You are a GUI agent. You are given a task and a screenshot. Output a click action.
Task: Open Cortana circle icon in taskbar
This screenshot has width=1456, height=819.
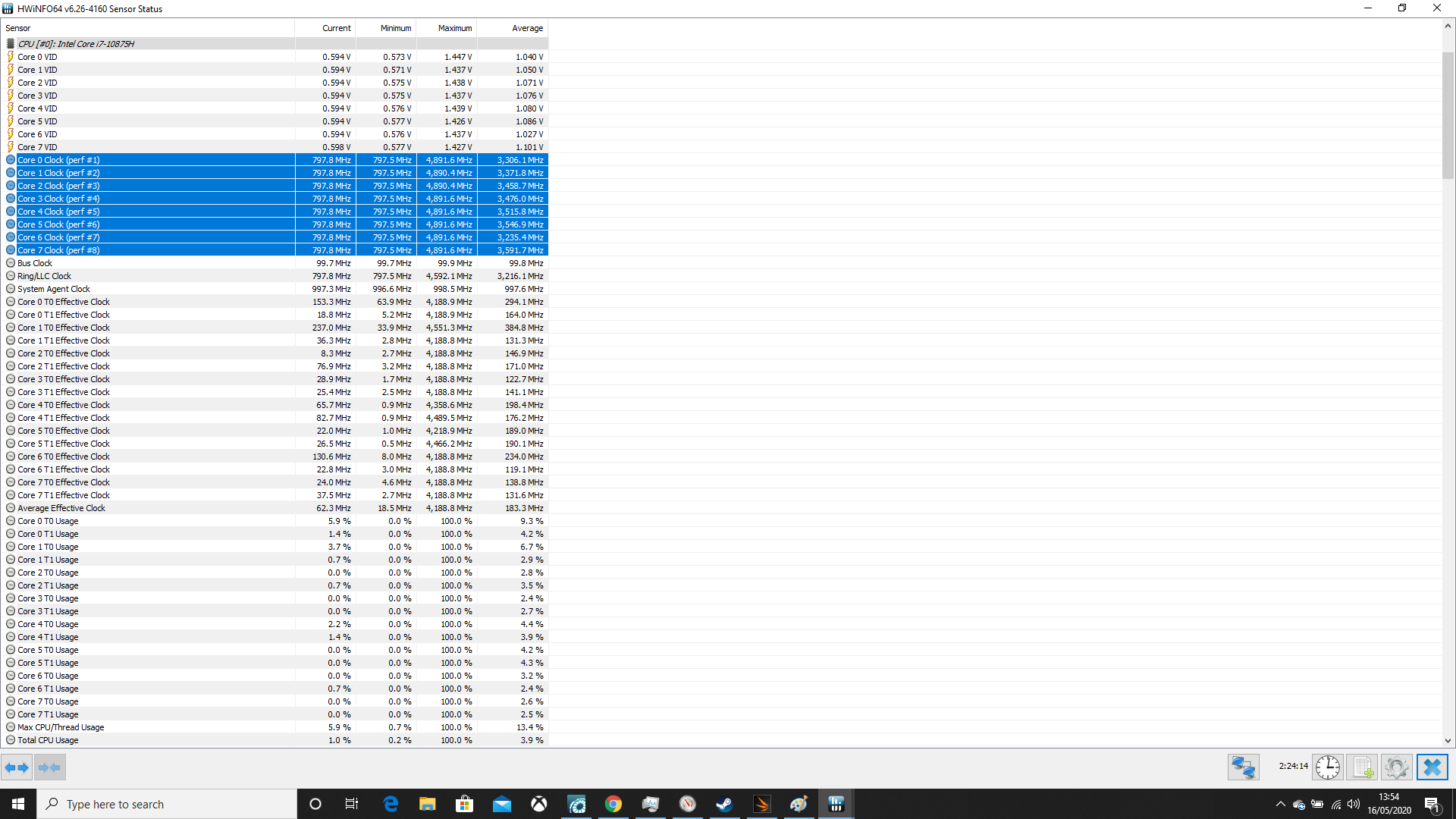315,804
